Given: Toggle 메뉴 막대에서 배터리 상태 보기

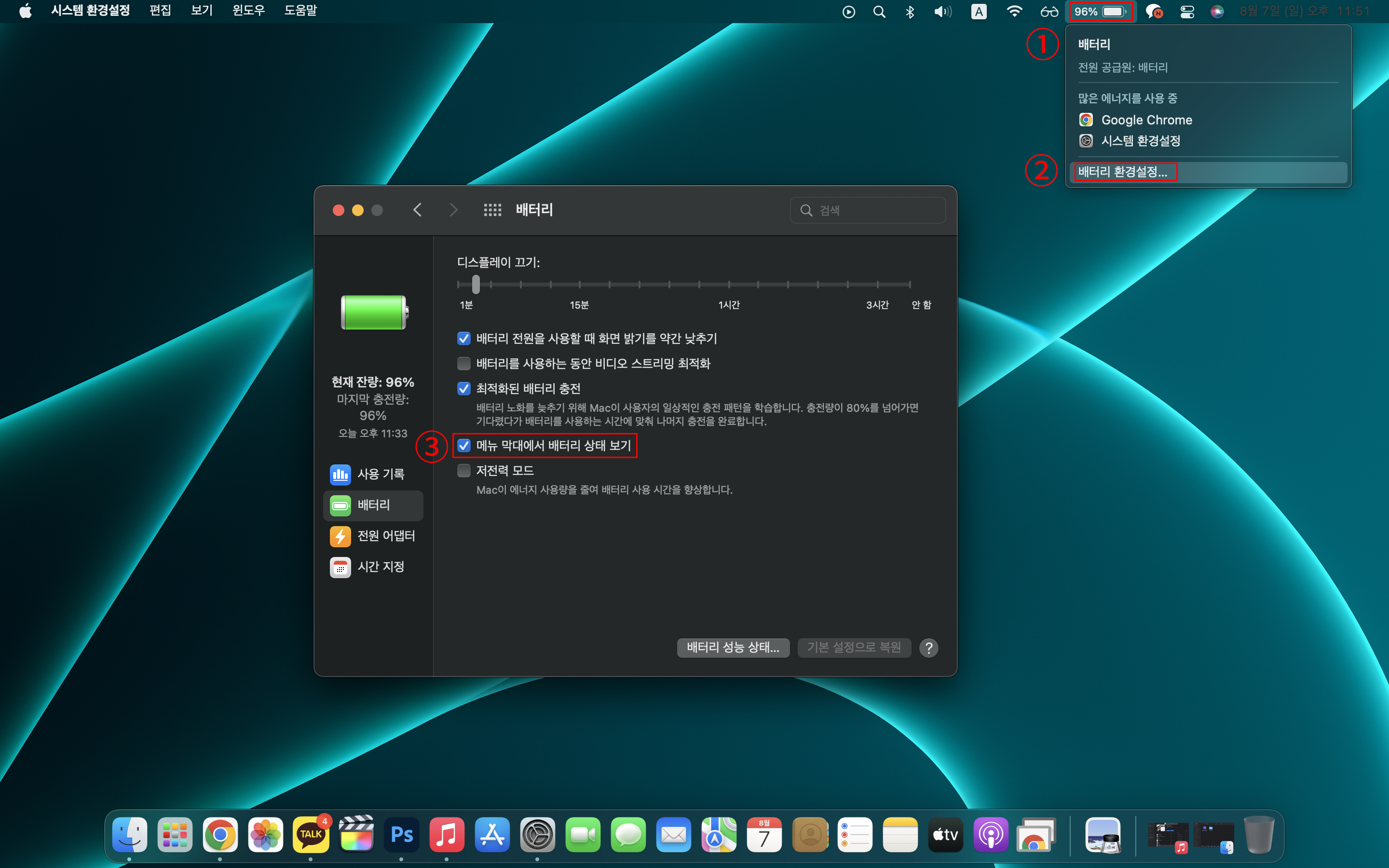Looking at the screenshot, I should pyautogui.click(x=464, y=446).
